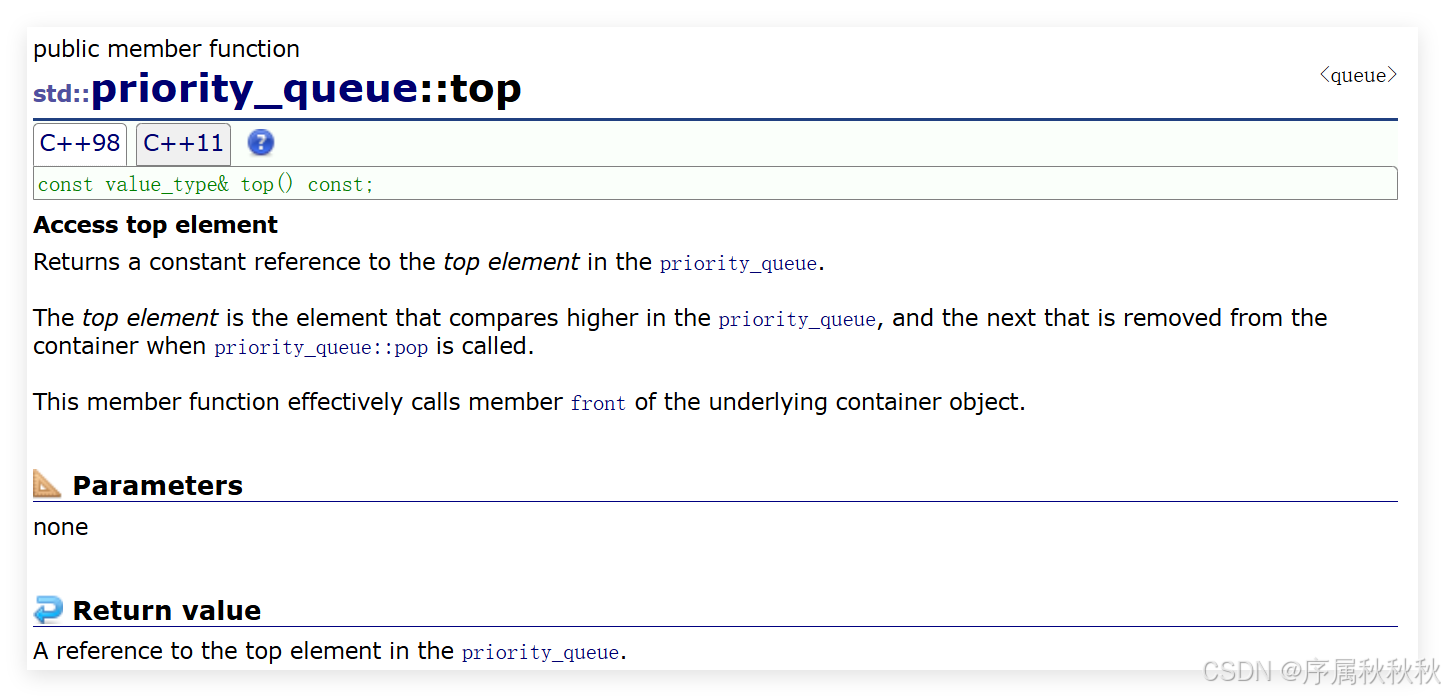The width and height of the screenshot is (1445, 697).
Task: Click the std:: namespace prefix in the title
Action: click(61, 94)
